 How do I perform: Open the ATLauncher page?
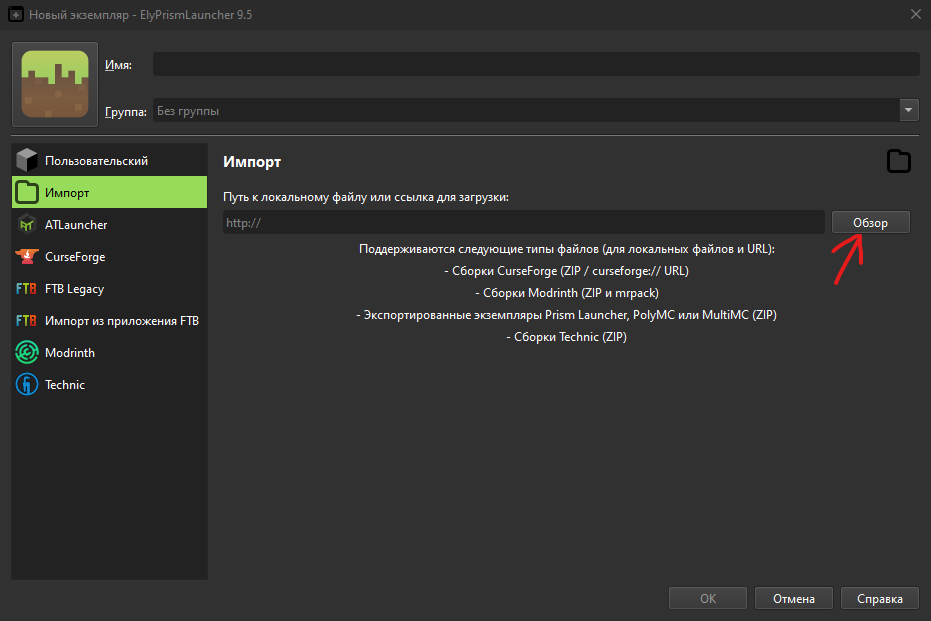109,224
